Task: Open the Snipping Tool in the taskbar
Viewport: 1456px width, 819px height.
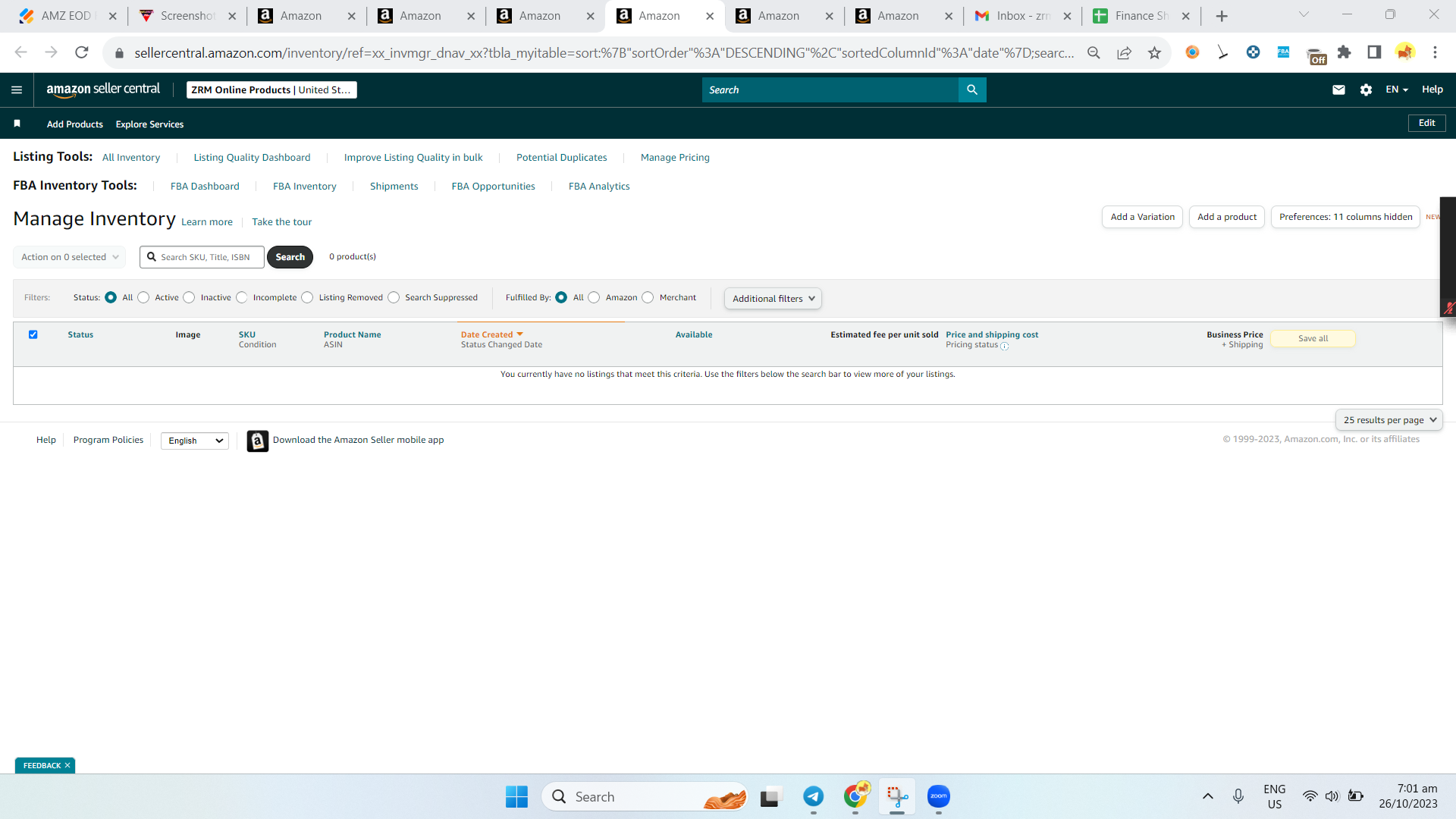Action: pyautogui.click(x=897, y=796)
